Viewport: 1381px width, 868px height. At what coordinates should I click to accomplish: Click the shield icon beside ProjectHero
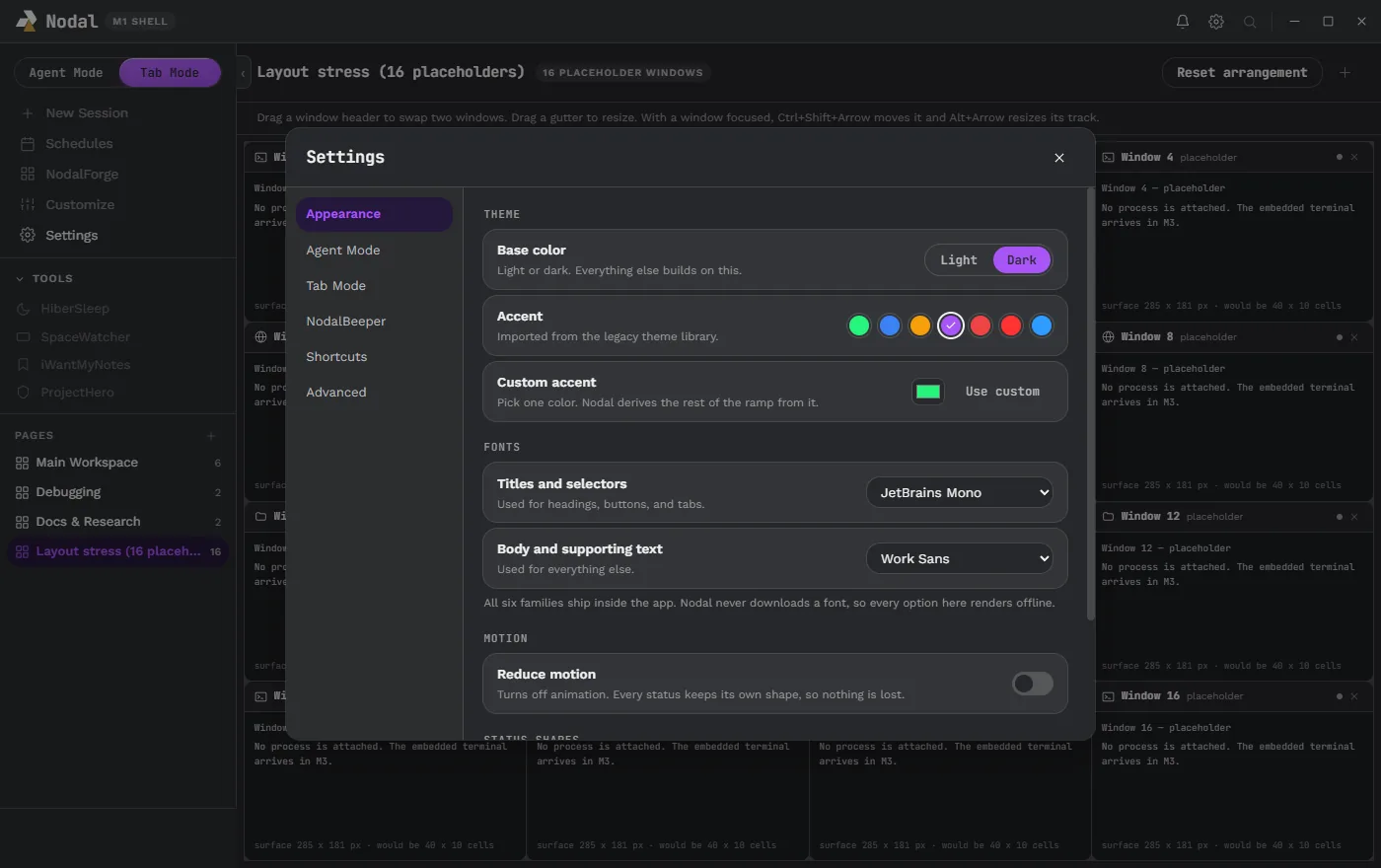[24, 393]
